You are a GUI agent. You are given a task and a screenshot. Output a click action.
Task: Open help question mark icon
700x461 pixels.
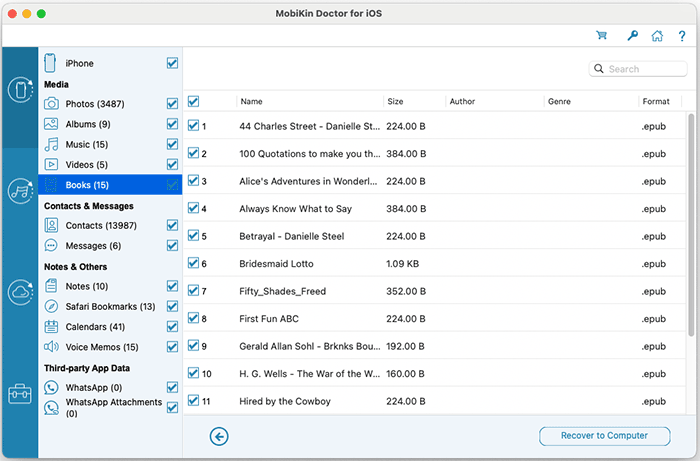pyautogui.click(x=682, y=36)
